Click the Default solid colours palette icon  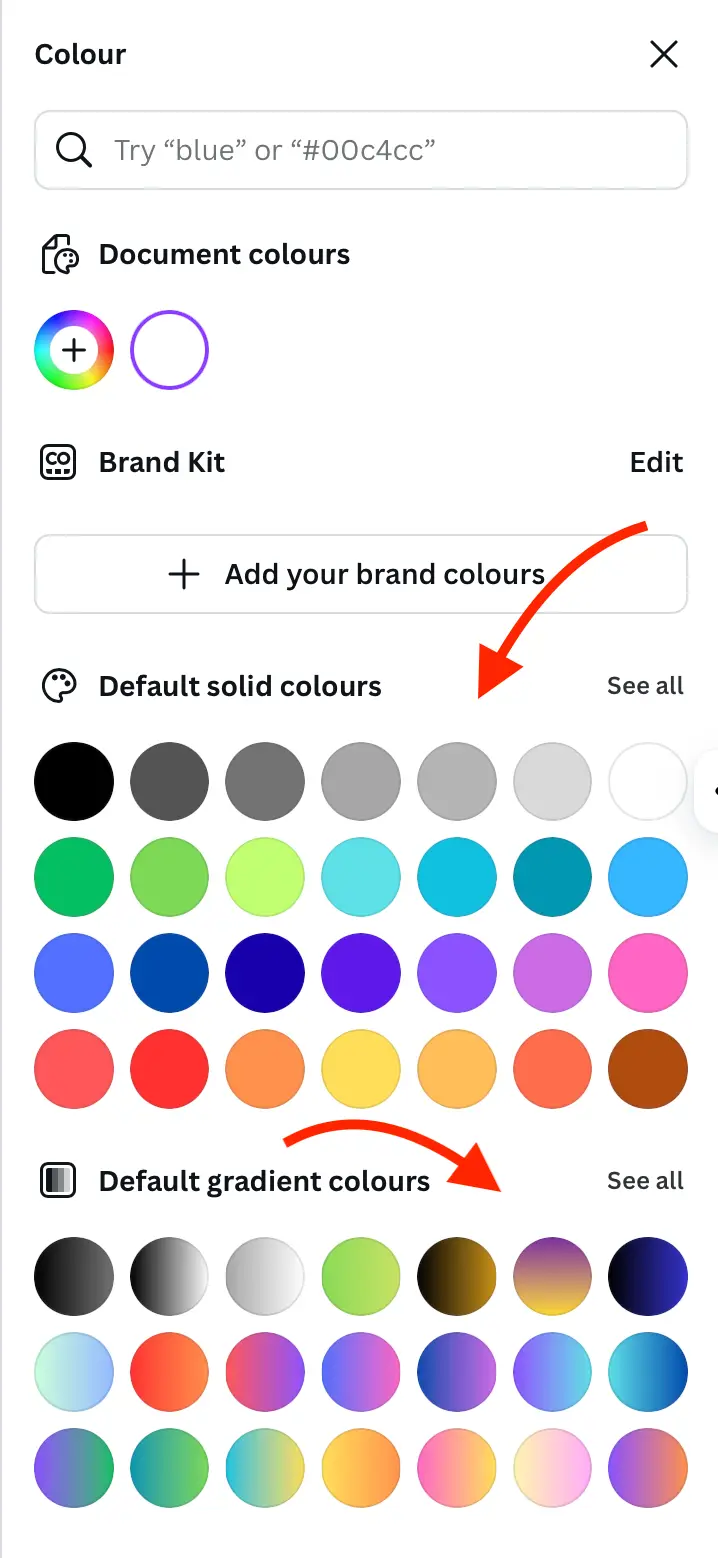pos(59,686)
